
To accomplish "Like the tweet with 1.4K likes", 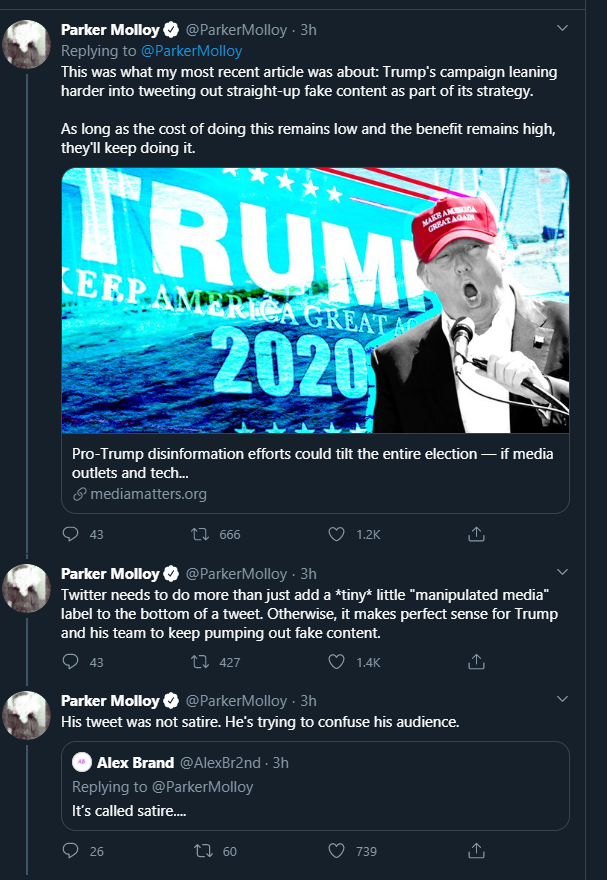I will pos(336,662).
